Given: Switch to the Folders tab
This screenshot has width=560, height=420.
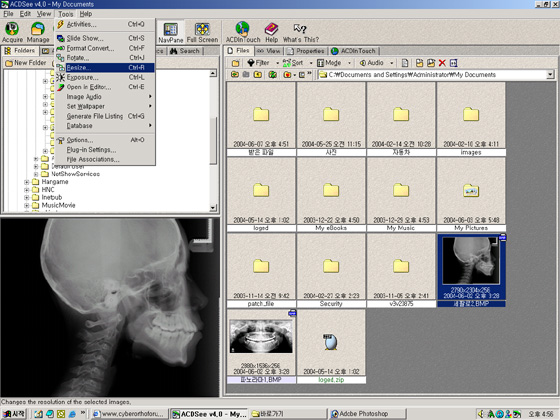Looking at the screenshot, I should click(20, 51).
